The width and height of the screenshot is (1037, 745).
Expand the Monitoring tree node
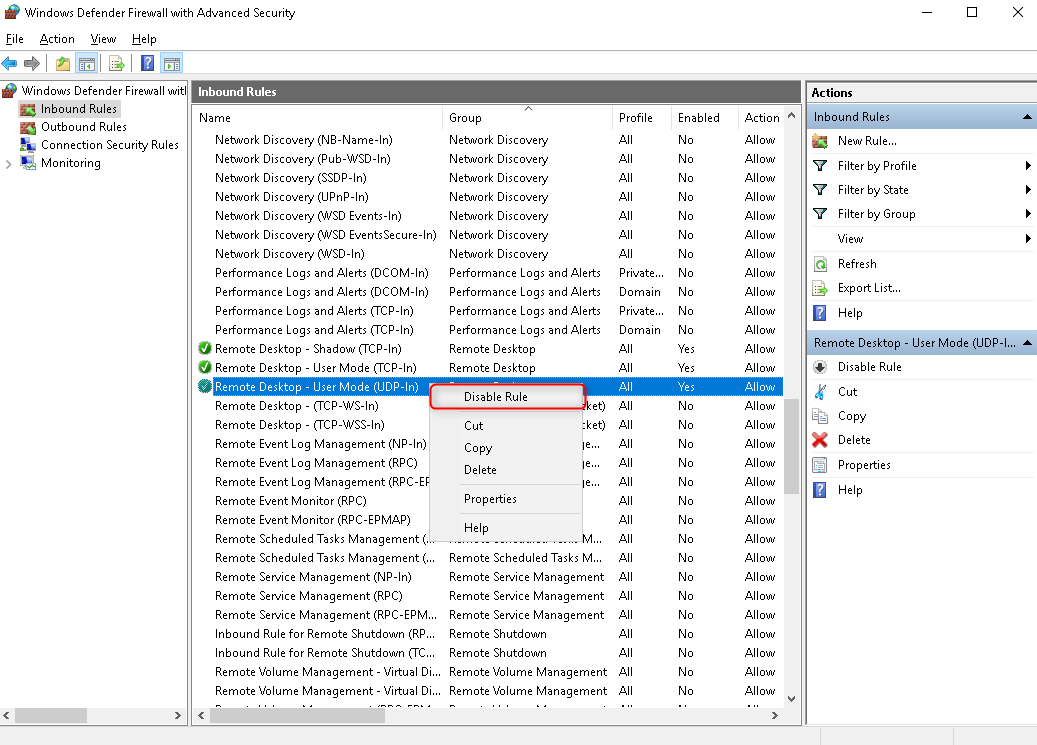click(x=9, y=163)
